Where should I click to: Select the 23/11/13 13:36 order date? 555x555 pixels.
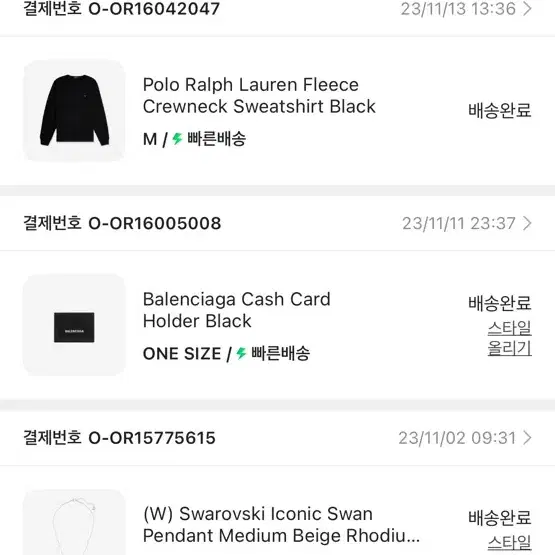coord(458,9)
